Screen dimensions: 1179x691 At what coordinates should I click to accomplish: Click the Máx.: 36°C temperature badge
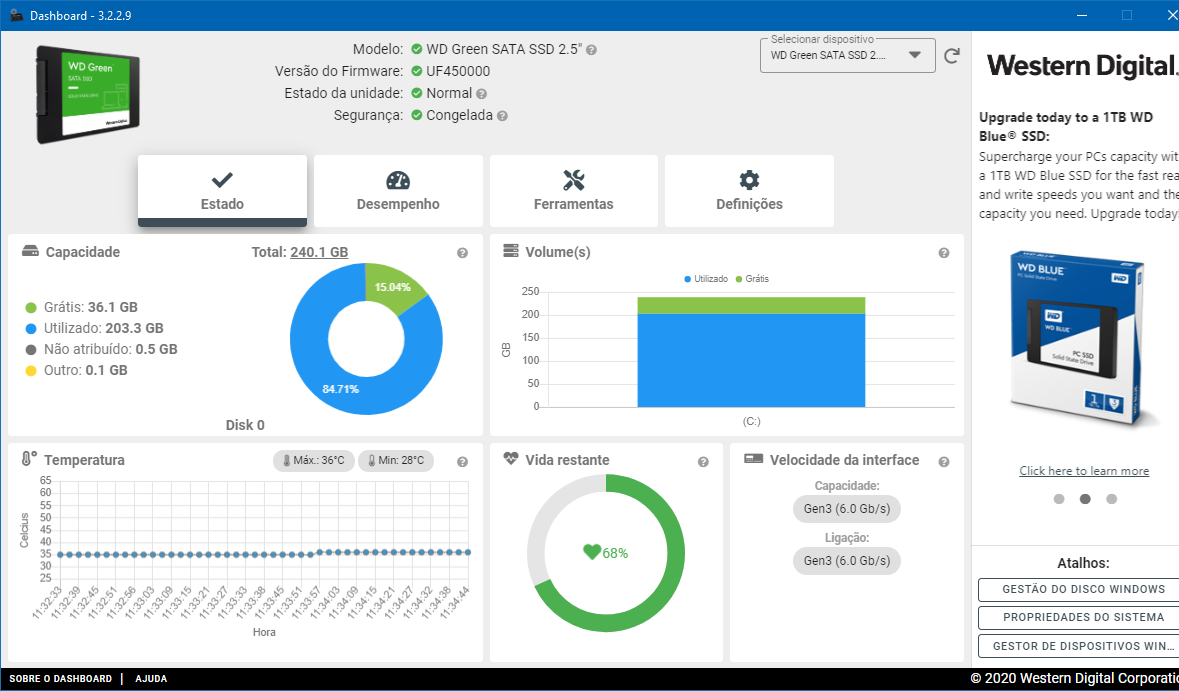(x=313, y=460)
